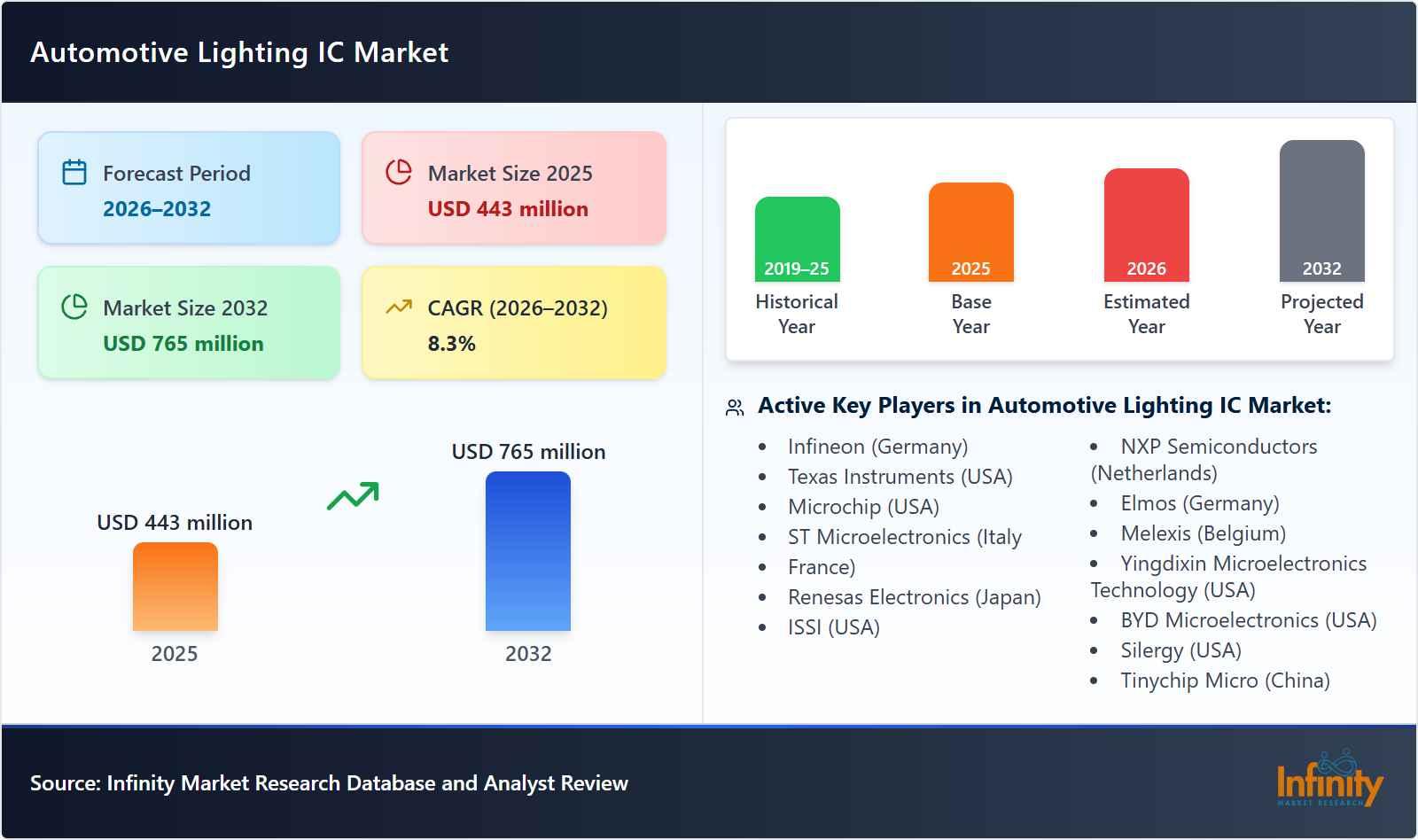
Task: Click BYD Microelectronics (USA) in the list
Action: click(x=1248, y=619)
